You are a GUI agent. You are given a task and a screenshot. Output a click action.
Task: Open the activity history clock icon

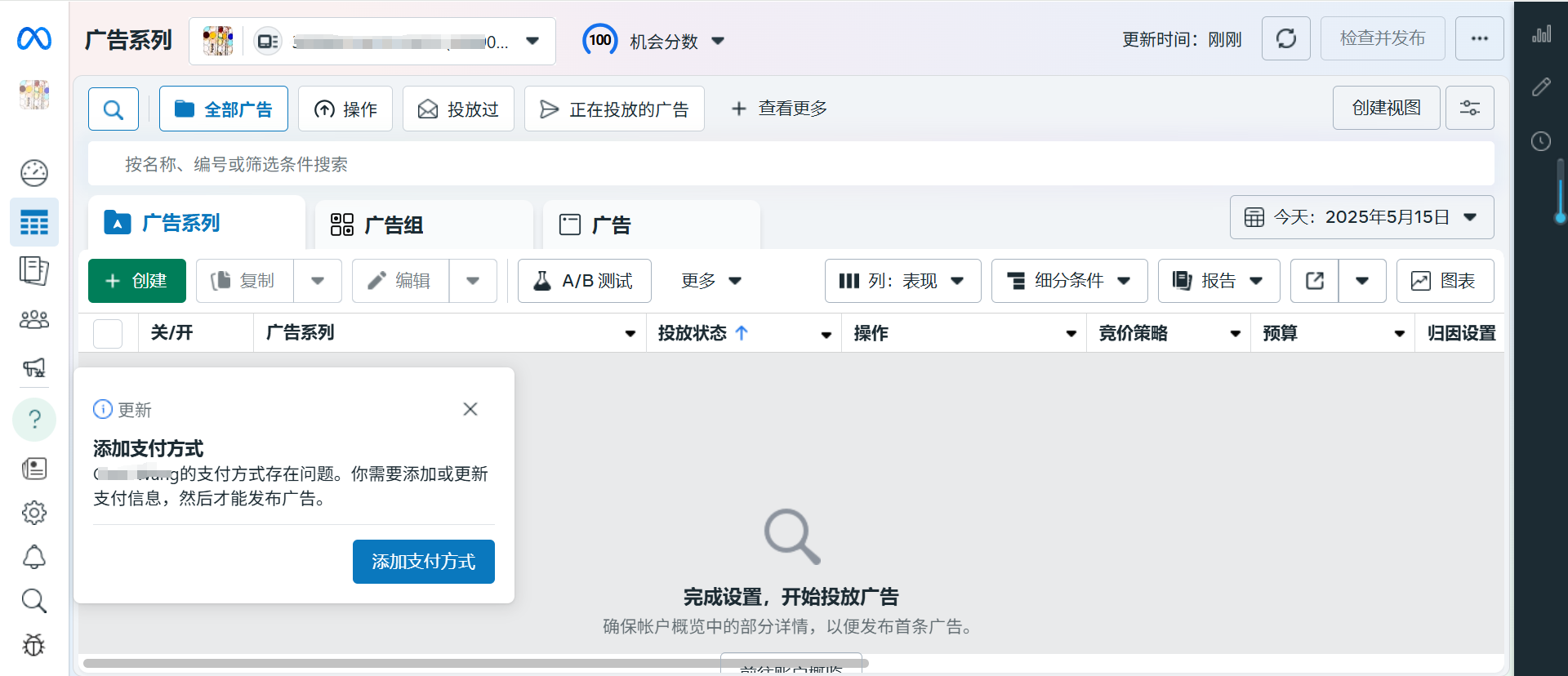pos(1541,141)
